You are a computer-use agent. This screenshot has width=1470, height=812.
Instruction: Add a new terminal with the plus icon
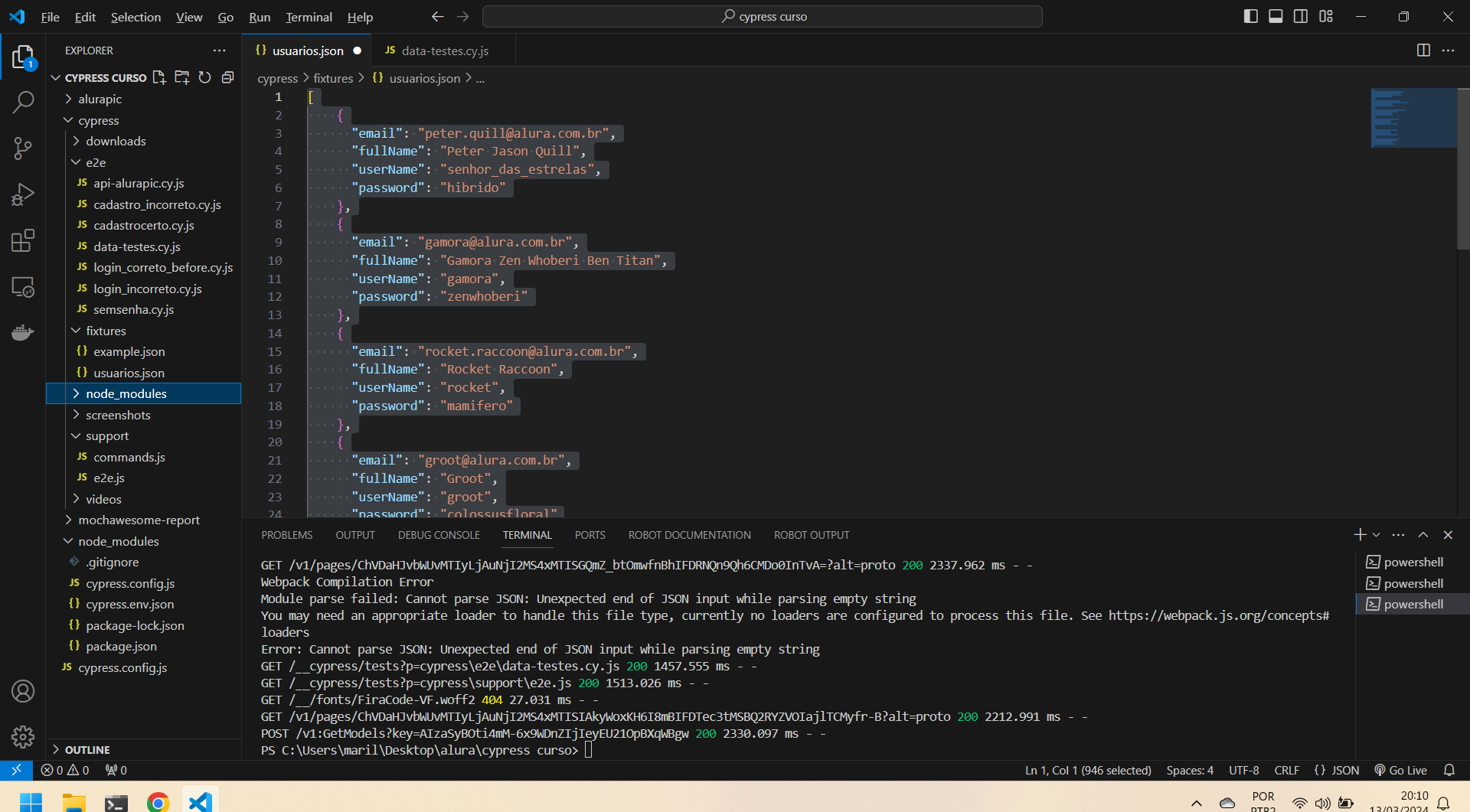[x=1360, y=535]
